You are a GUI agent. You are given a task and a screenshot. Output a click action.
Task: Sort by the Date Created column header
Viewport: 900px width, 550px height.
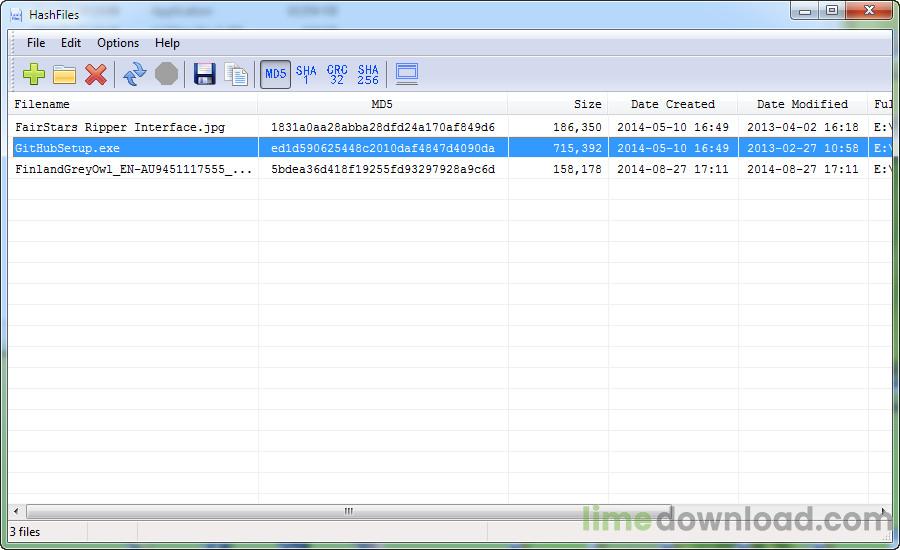click(x=673, y=104)
